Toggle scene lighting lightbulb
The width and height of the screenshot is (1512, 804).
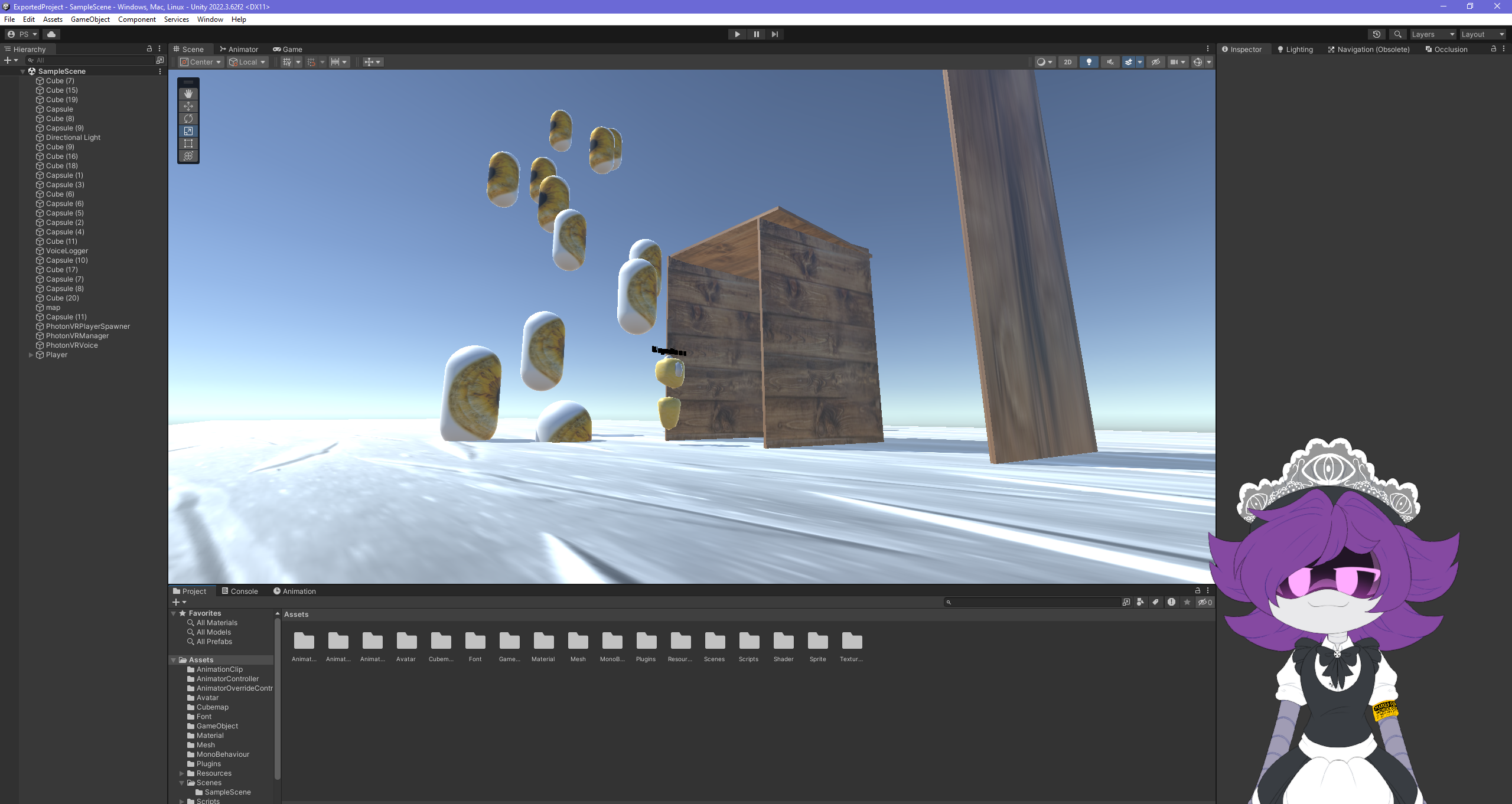pyautogui.click(x=1089, y=62)
